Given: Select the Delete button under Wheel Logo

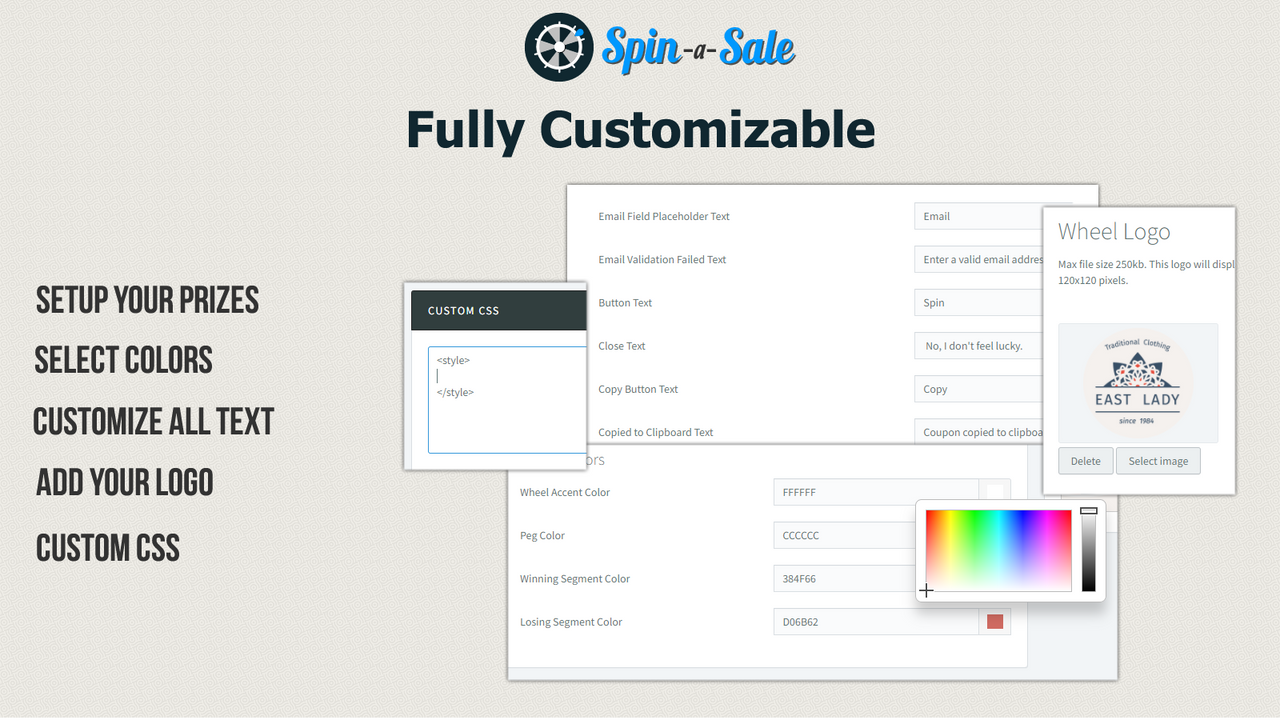Looking at the screenshot, I should coord(1085,461).
